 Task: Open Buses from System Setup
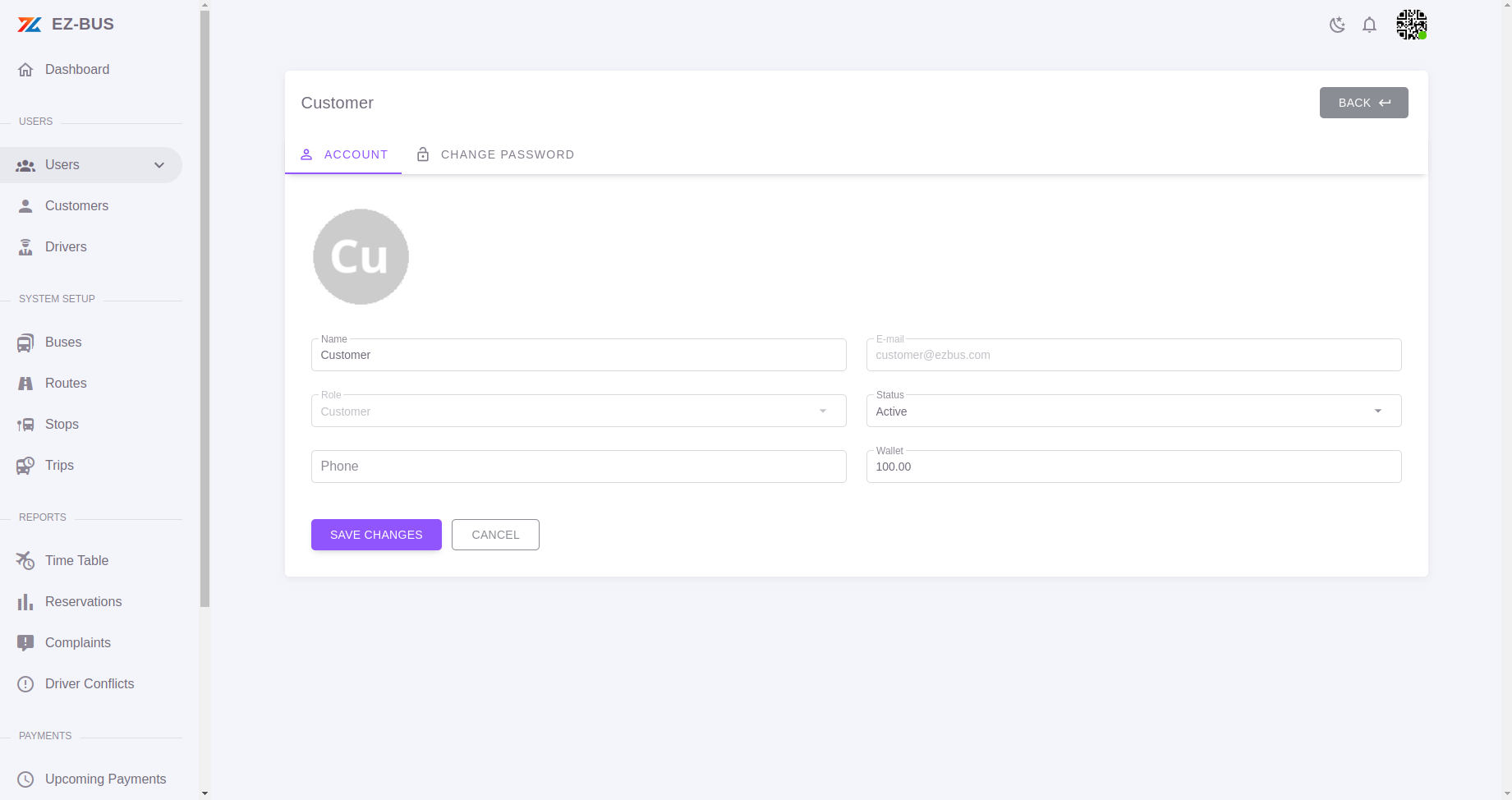tap(63, 343)
